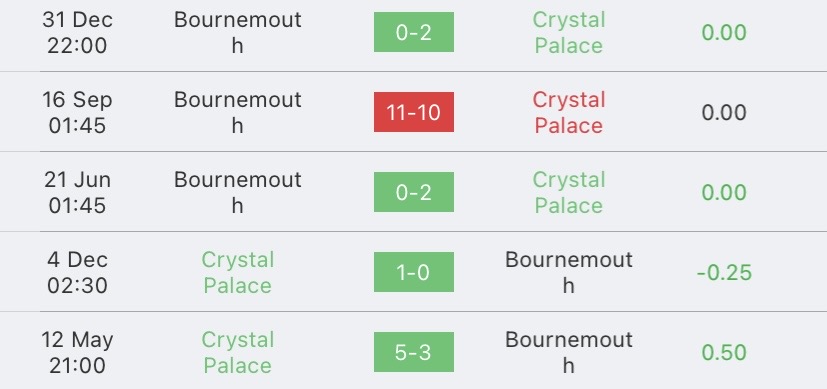The height and width of the screenshot is (389, 827).
Task: Click Bournemouth in the 4 Dec row
Action: 569,273
